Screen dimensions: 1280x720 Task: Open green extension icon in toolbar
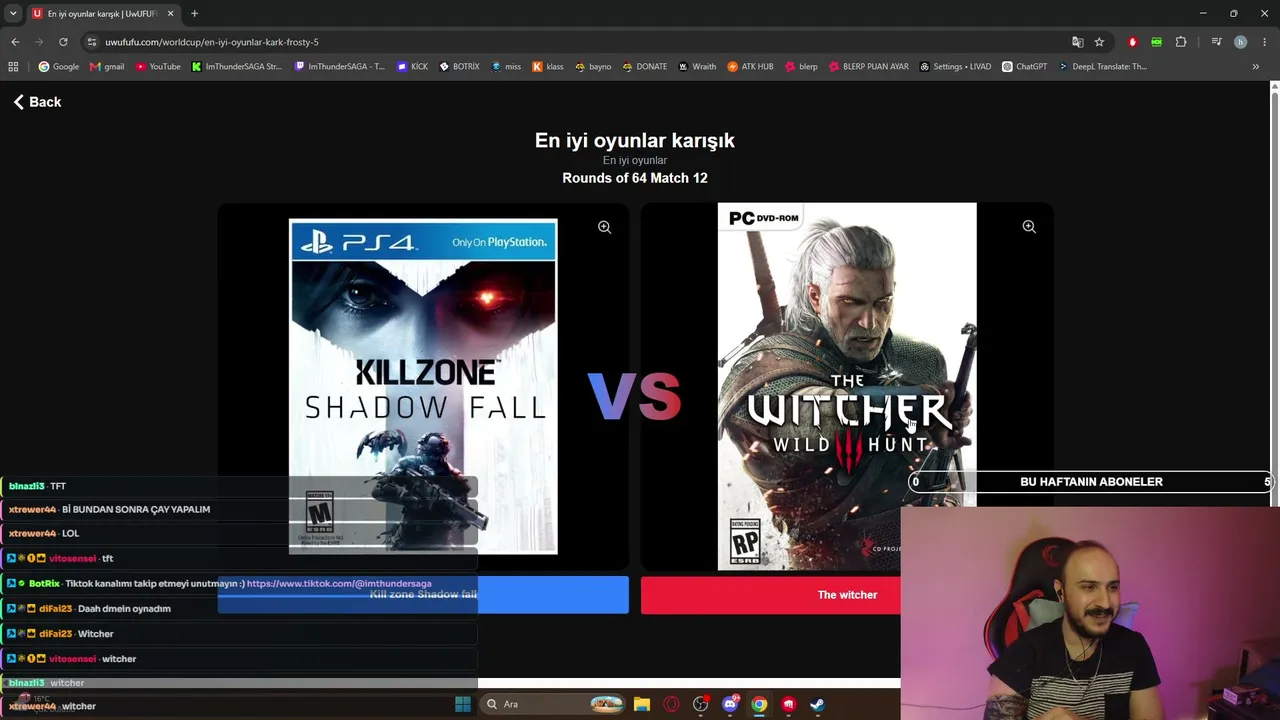click(1156, 42)
